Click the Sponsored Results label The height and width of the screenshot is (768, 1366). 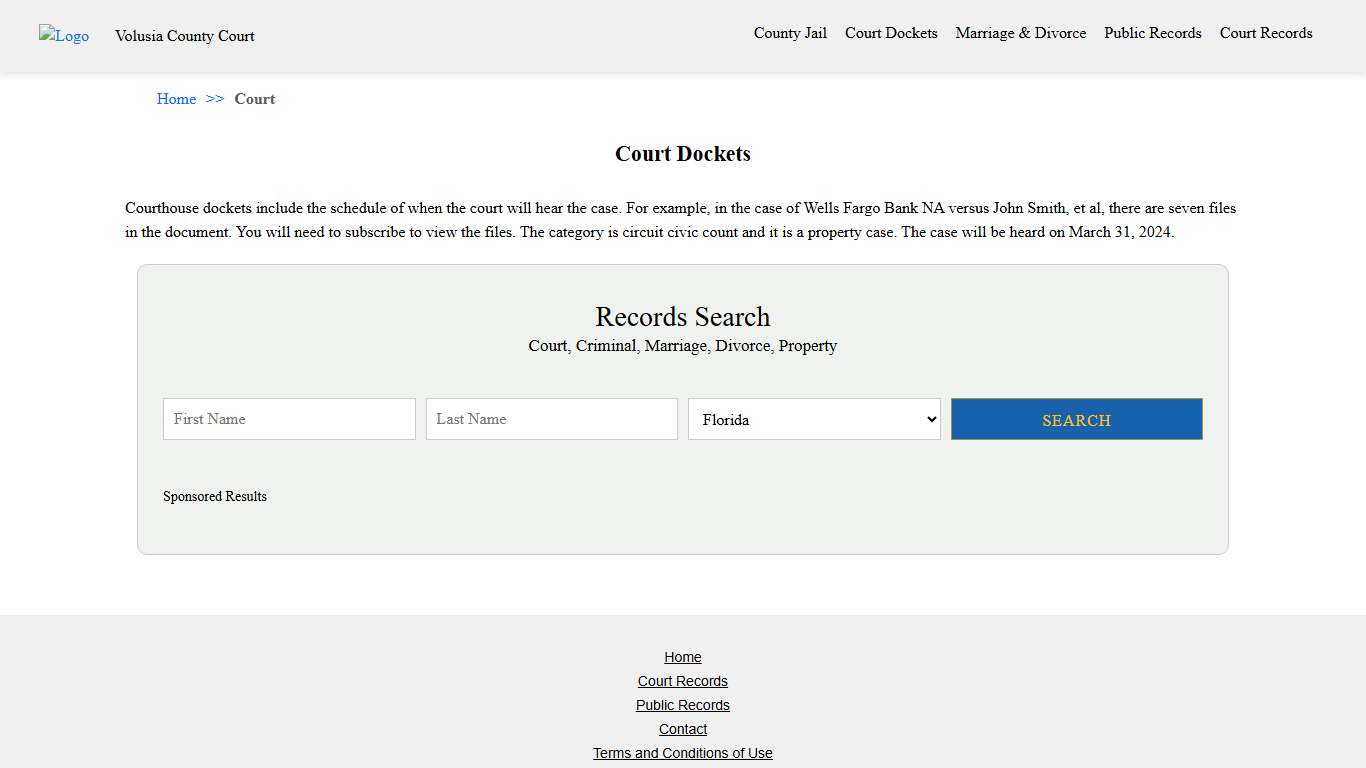(x=215, y=496)
